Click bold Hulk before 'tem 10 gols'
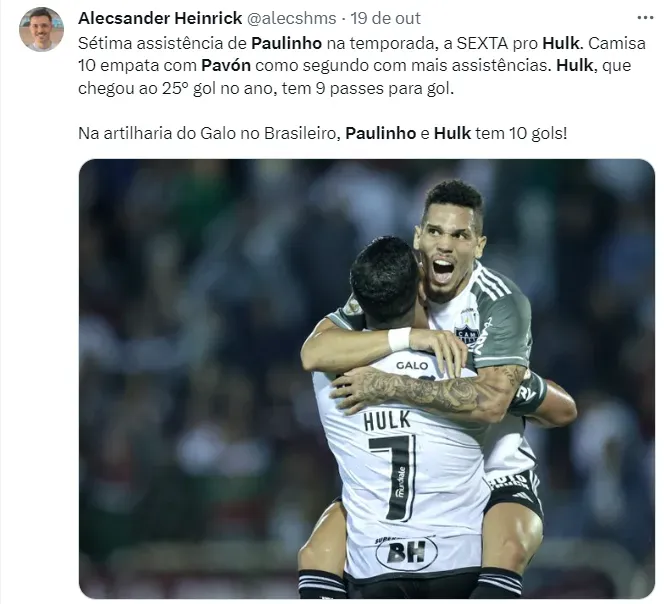This screenshot has width=664, height=604. [452, 133]
